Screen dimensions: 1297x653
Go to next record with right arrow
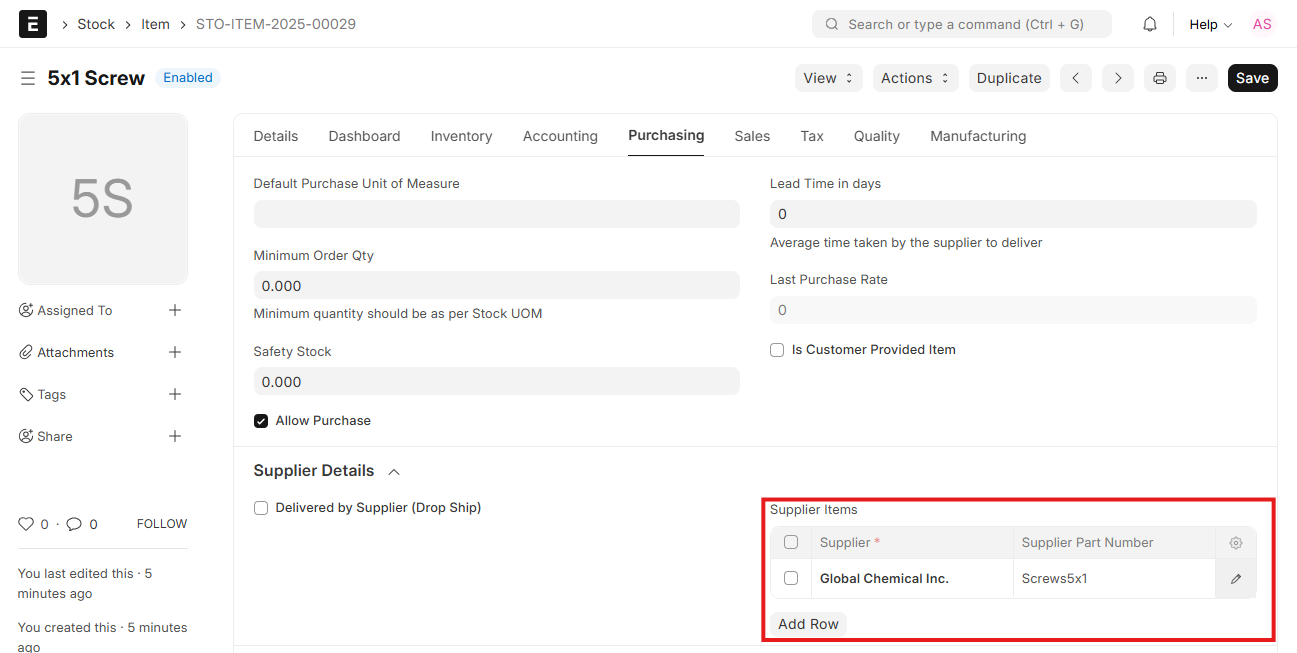(x=1117, y=77)
